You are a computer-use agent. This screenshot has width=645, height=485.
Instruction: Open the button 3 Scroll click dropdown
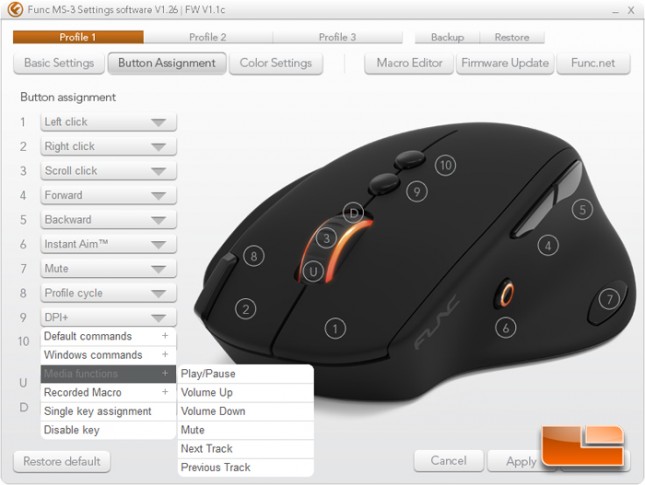pyautogui.click(x=109, y=171)
